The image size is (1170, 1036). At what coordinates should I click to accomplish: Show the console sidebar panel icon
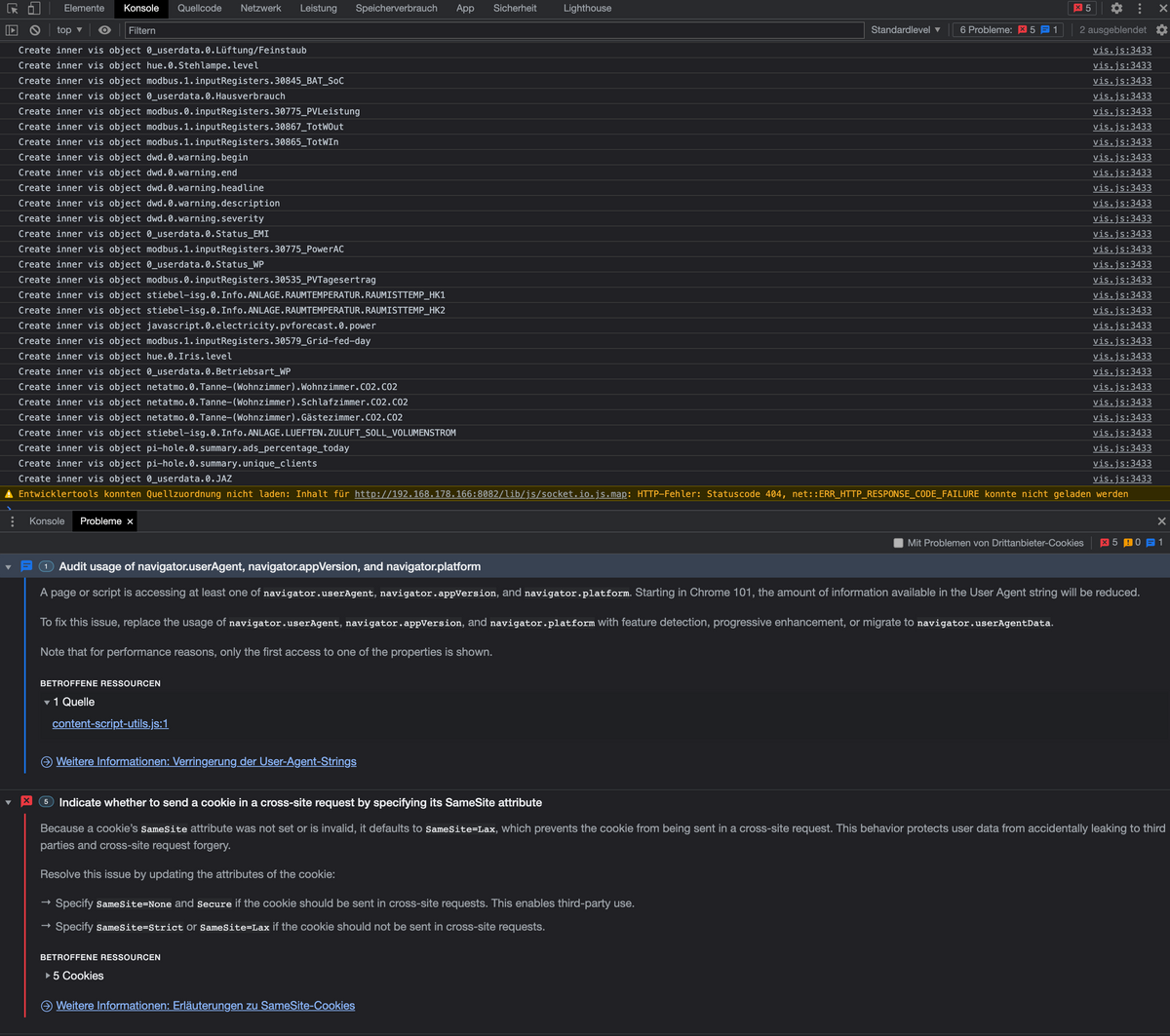pyautogui.click(x=13, y=30)
